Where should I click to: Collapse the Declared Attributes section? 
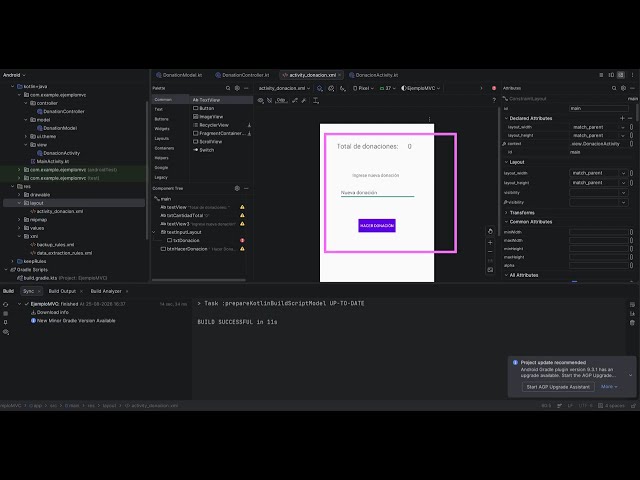coord(507,118)
